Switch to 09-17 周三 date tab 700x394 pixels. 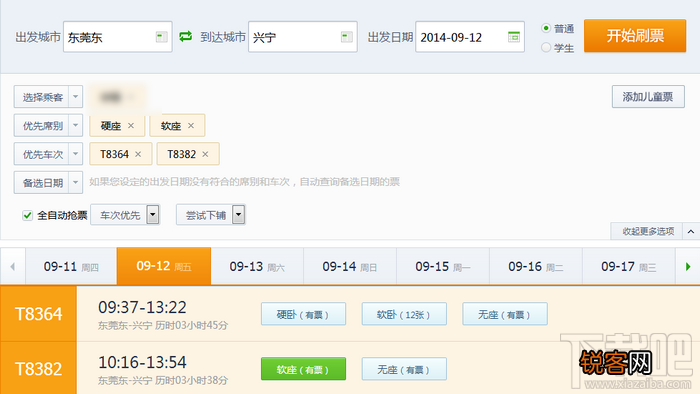click(629, 267)
